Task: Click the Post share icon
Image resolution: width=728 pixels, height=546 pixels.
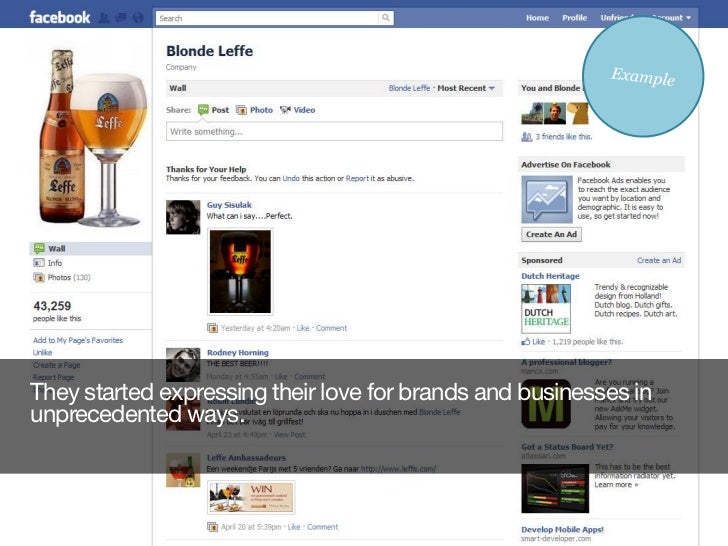Action: (x=203, y=110)
